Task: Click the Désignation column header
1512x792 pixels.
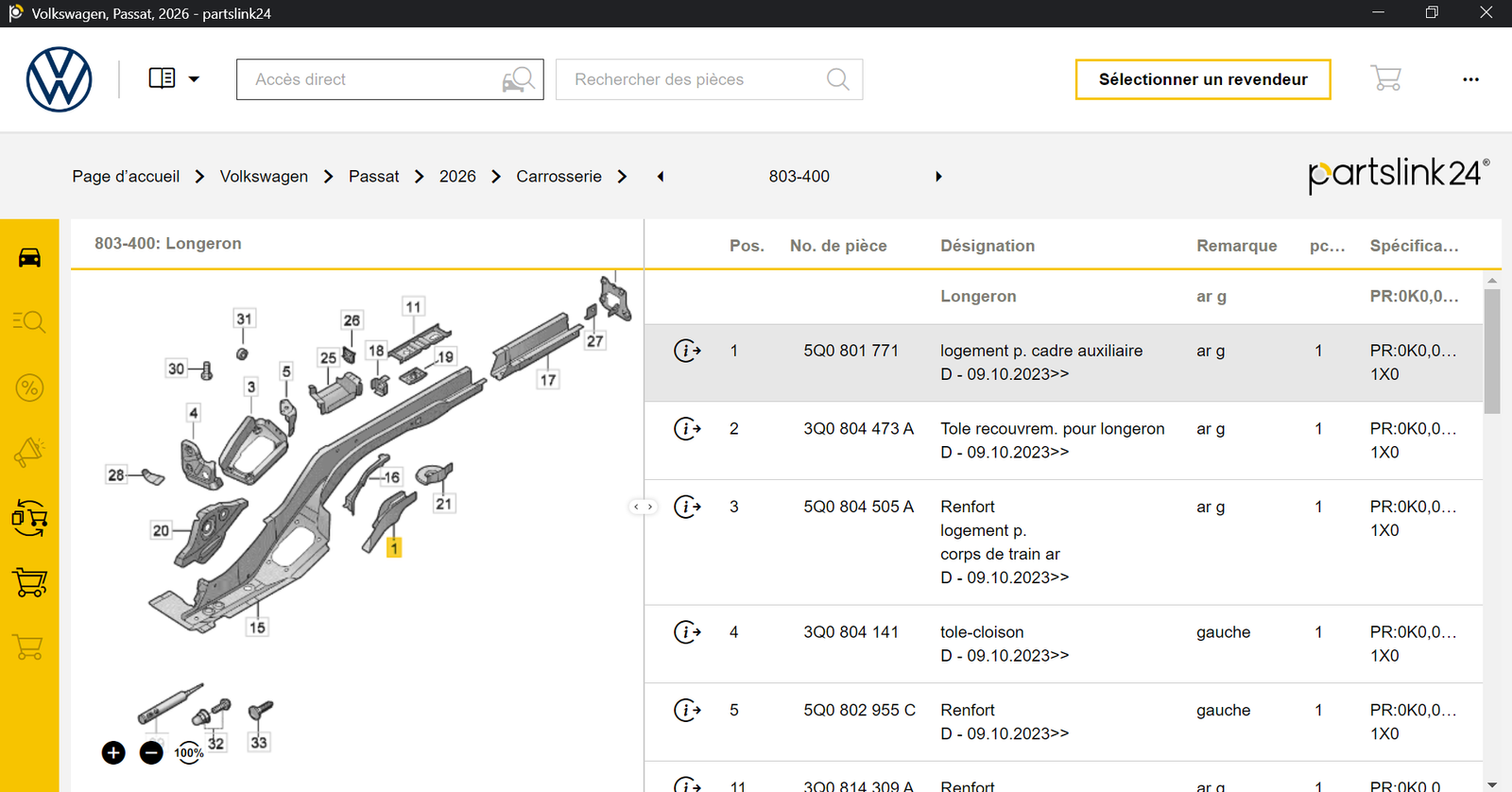Action: (x=988, y=246)
